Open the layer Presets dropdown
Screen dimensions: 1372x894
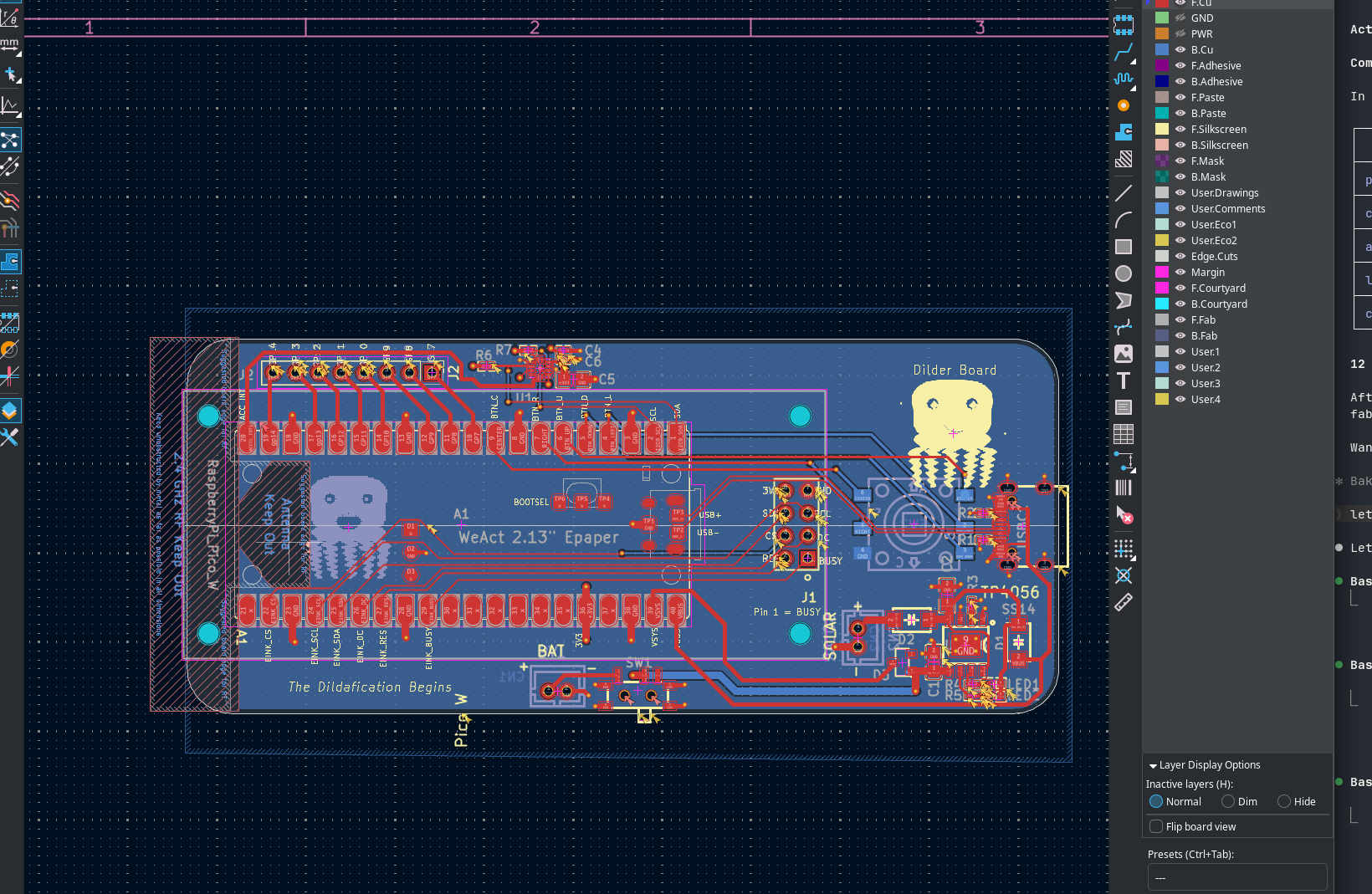point(1237,877)
